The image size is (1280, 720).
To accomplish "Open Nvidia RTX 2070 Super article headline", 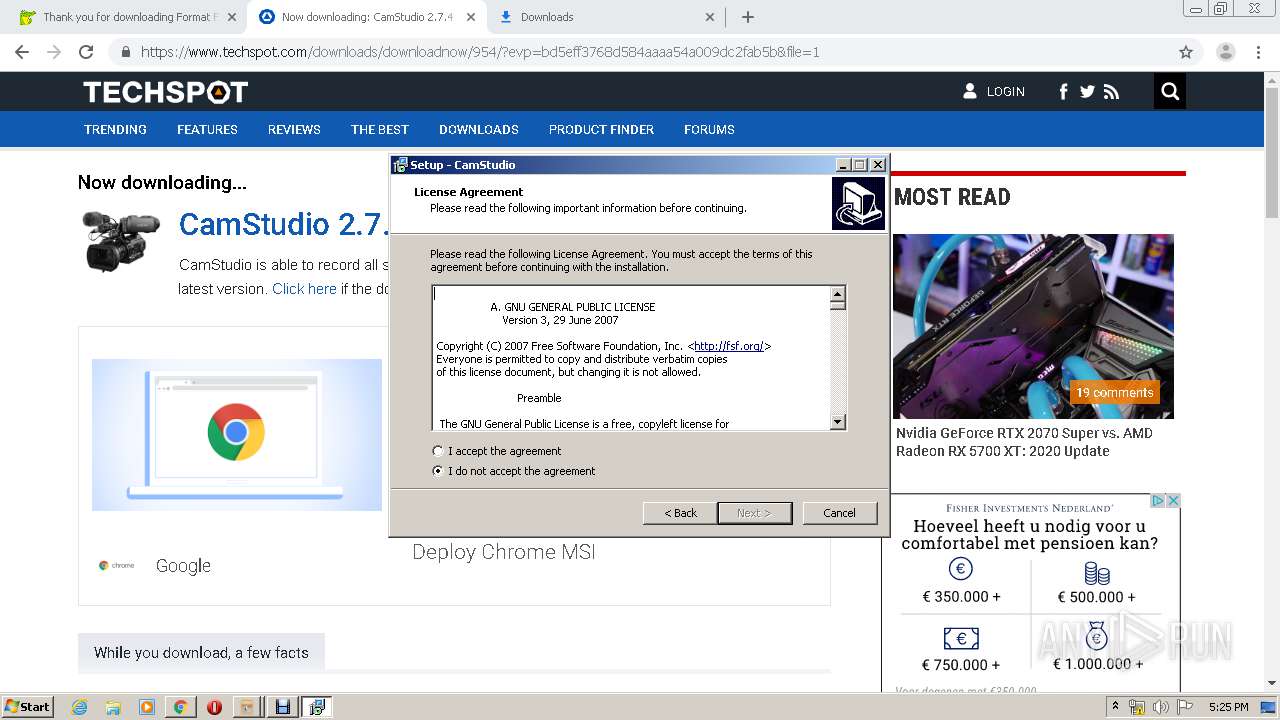I will 1024,442.
